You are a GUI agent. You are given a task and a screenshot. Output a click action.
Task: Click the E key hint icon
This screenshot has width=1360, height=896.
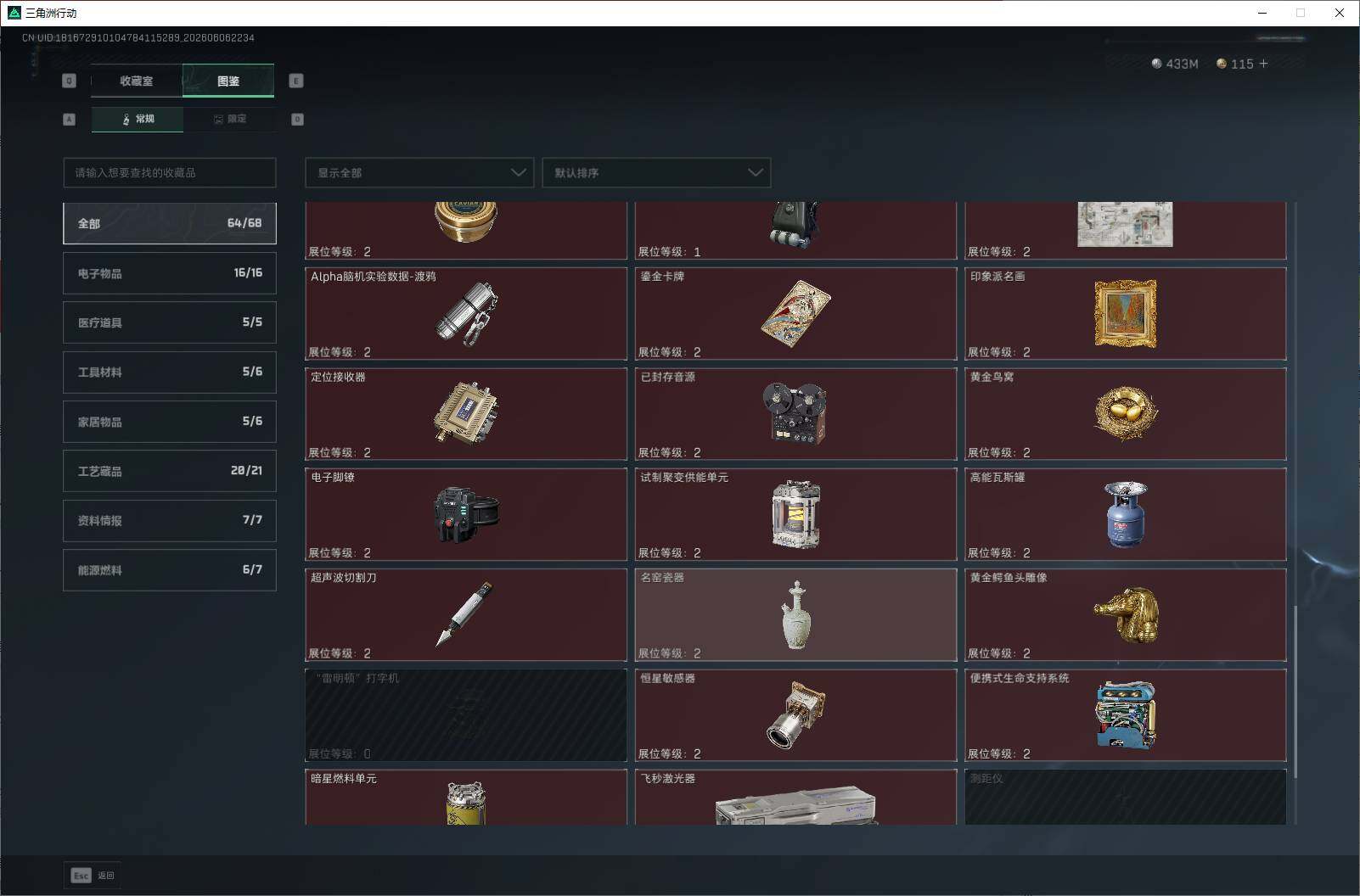[296, 81]
